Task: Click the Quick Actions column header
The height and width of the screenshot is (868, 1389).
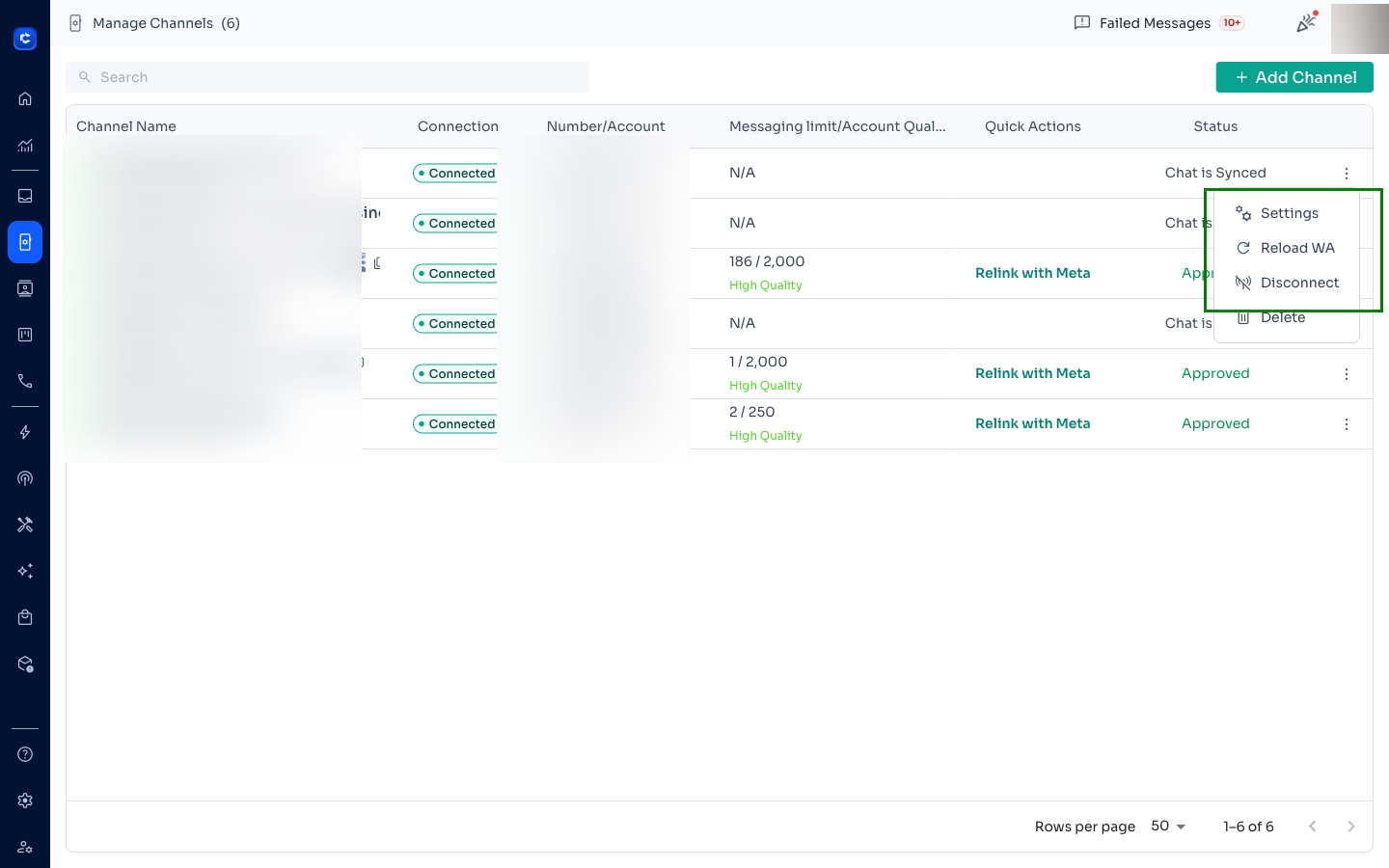Action: click(x=1033, y=126)
